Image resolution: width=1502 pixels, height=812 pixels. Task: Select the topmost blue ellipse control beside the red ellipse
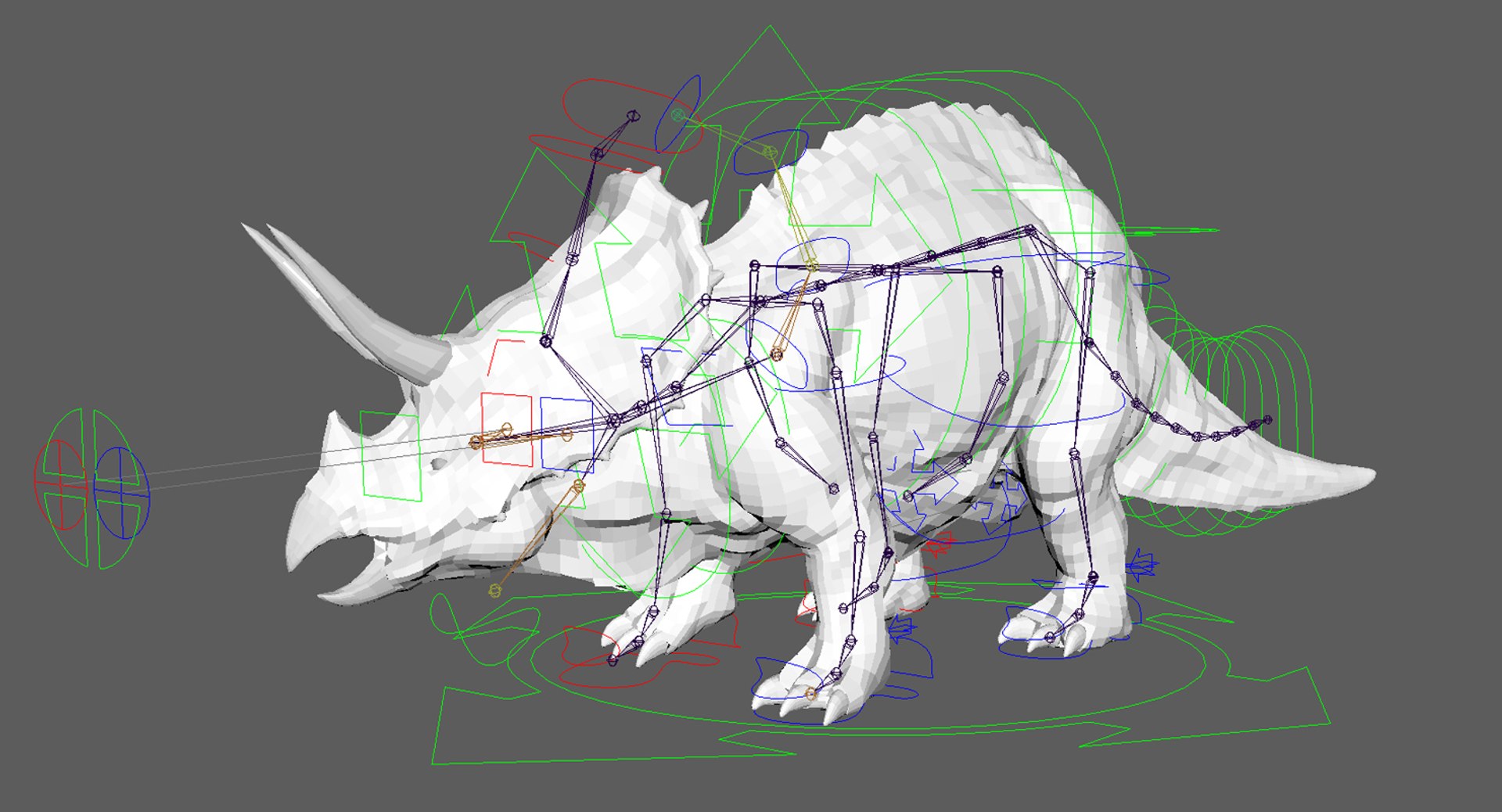(x=677, y=114)
